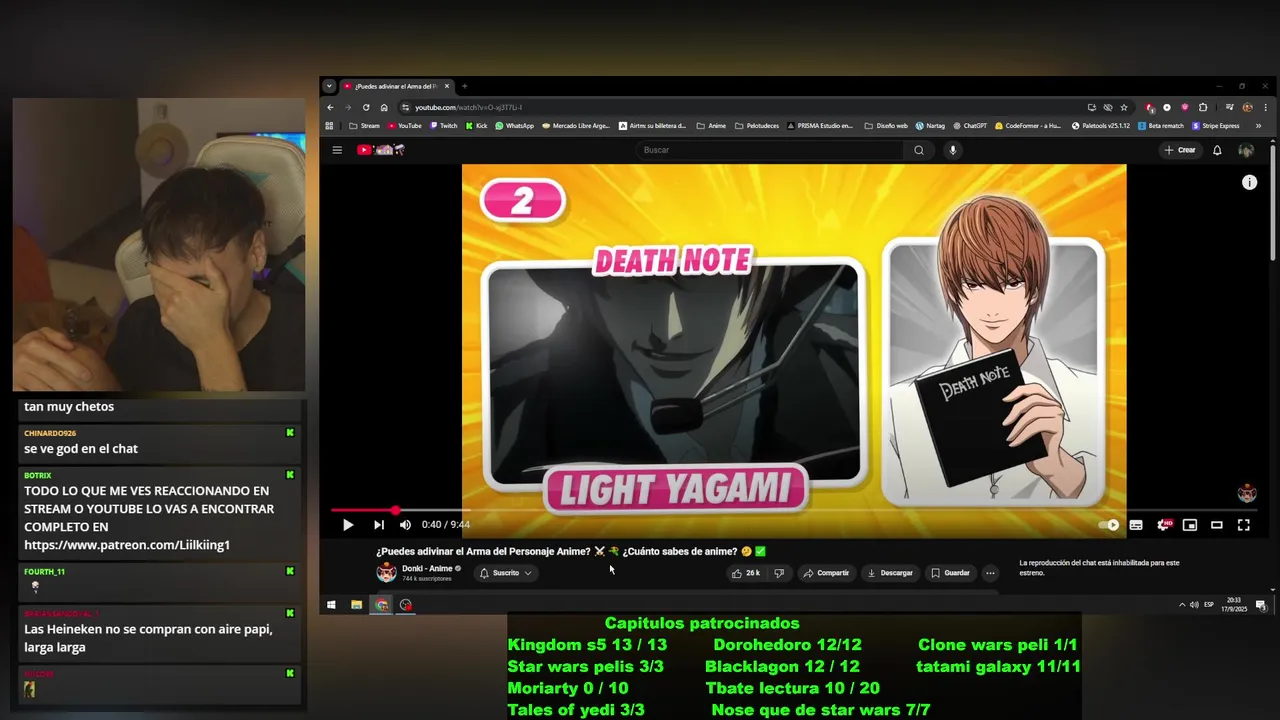Expand hidden bookmarks with chevron

tap(1258, 126)
